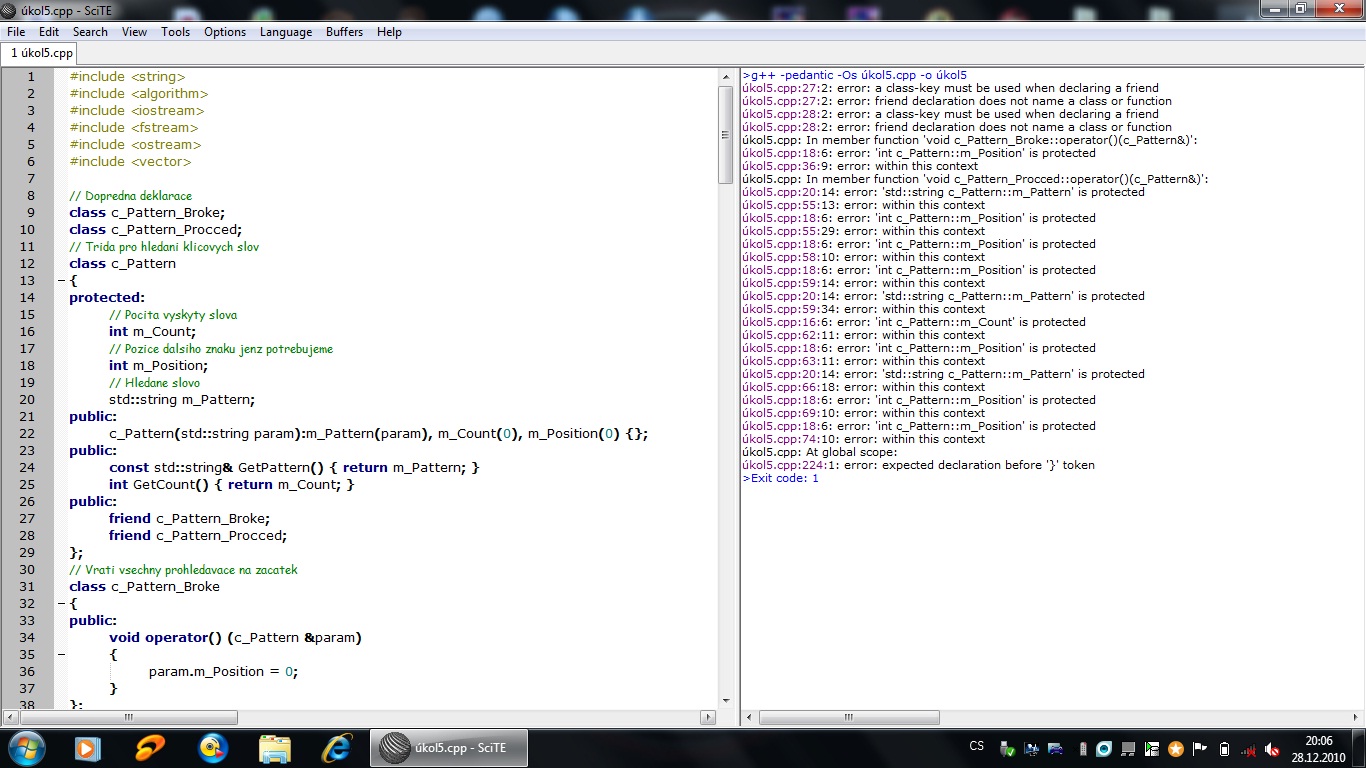Click the orange star tray icon
This screenshot has height=768, width=1366.
[1176, 748]
